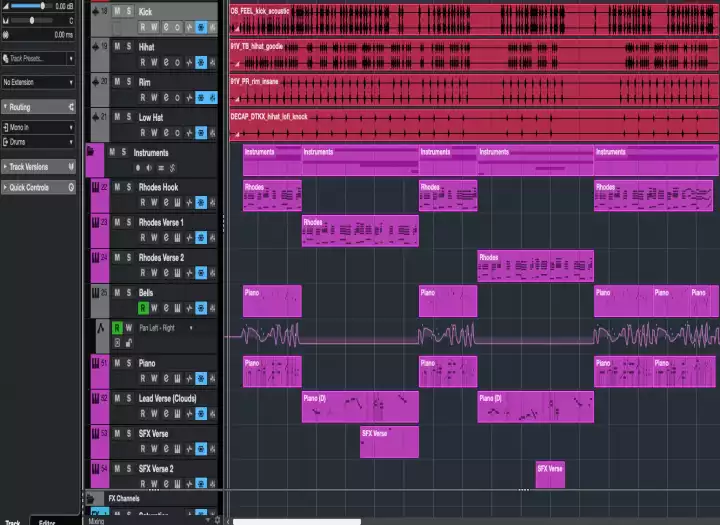Click the freeze icon on Hihat track
The height and width of the screenshot is (525, 720).
201,62
